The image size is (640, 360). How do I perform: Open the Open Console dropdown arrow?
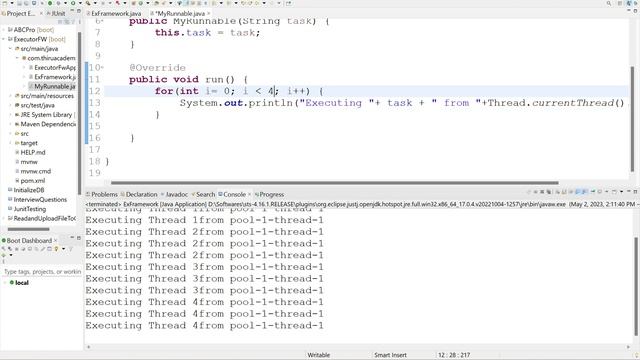click(x=621, y=191)
